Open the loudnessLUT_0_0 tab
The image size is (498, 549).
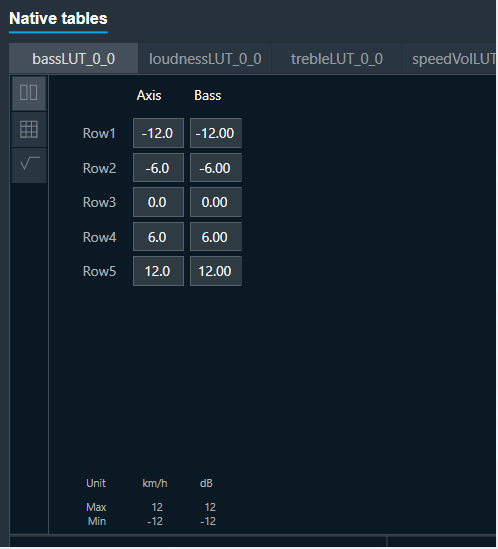(x=205, y=59)
